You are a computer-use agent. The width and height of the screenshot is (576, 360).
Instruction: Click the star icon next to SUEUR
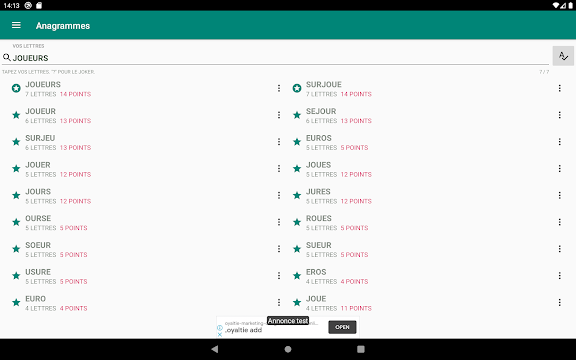click(297, 249)
